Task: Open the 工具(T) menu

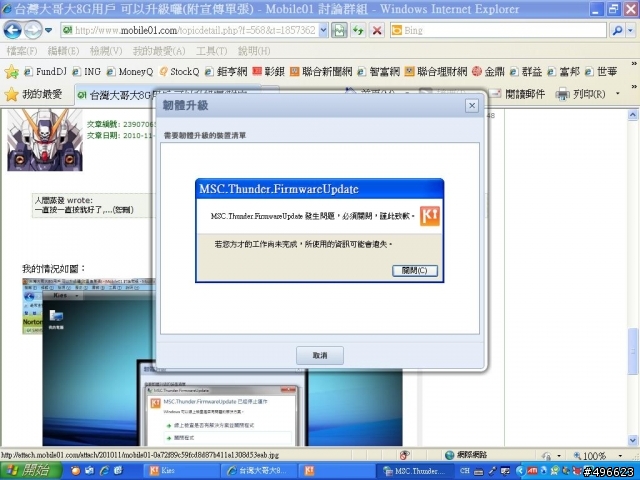Action: pyautogui.click(x=211, y=51)
